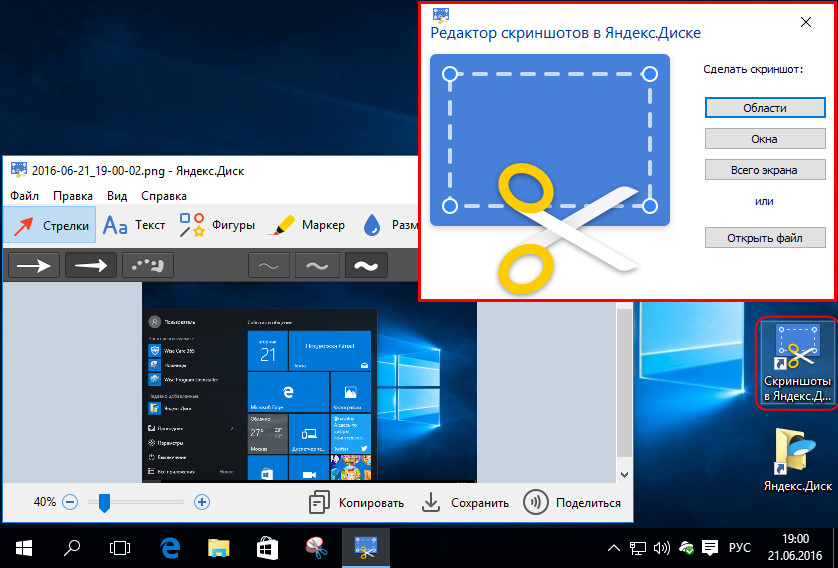Launch Microsoft Edge from the taskbar
838x568 pixels.
170,548
